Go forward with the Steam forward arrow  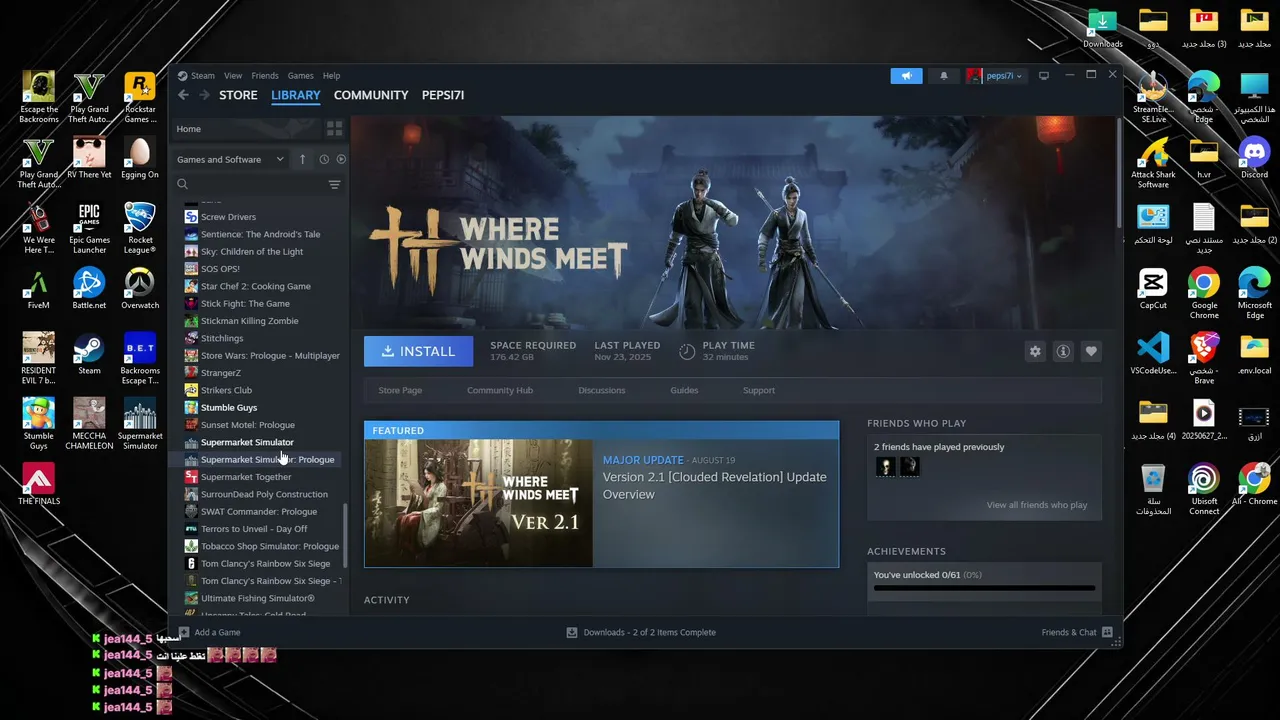(204, 95)
